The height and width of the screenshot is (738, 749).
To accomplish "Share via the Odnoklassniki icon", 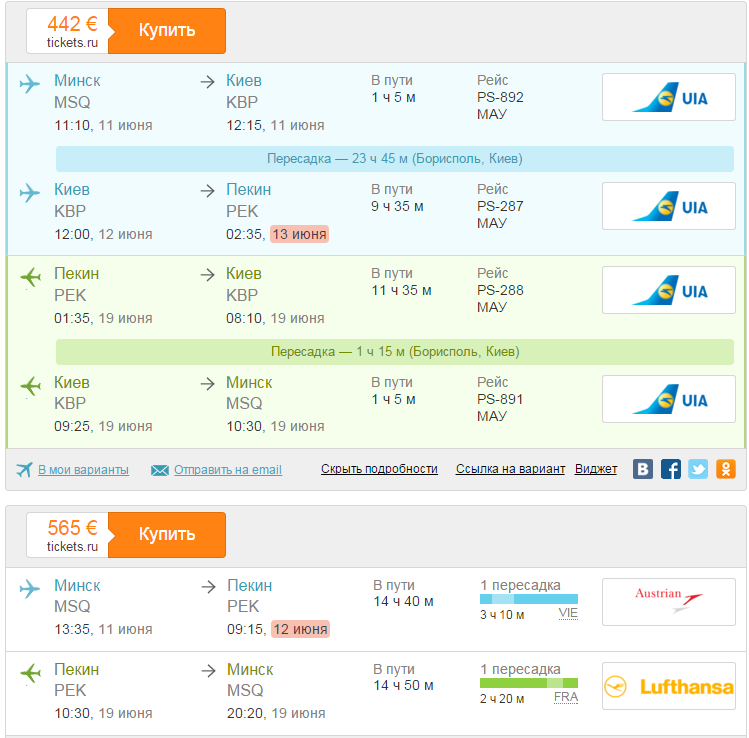I will 725,469.
